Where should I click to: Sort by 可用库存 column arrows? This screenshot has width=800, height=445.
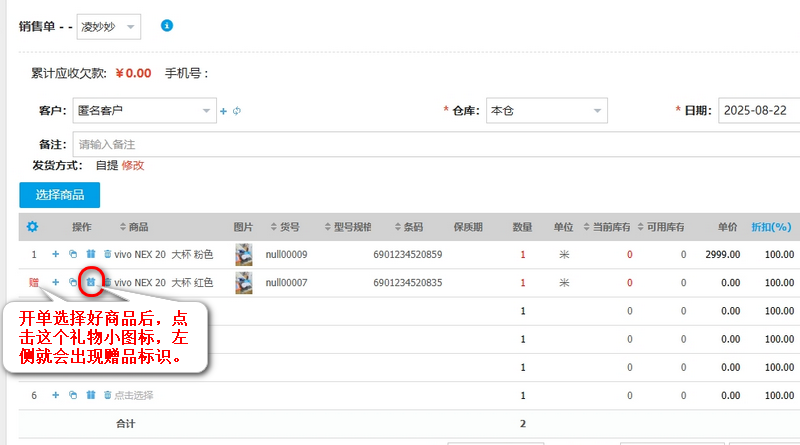click(x=640, y=227)
